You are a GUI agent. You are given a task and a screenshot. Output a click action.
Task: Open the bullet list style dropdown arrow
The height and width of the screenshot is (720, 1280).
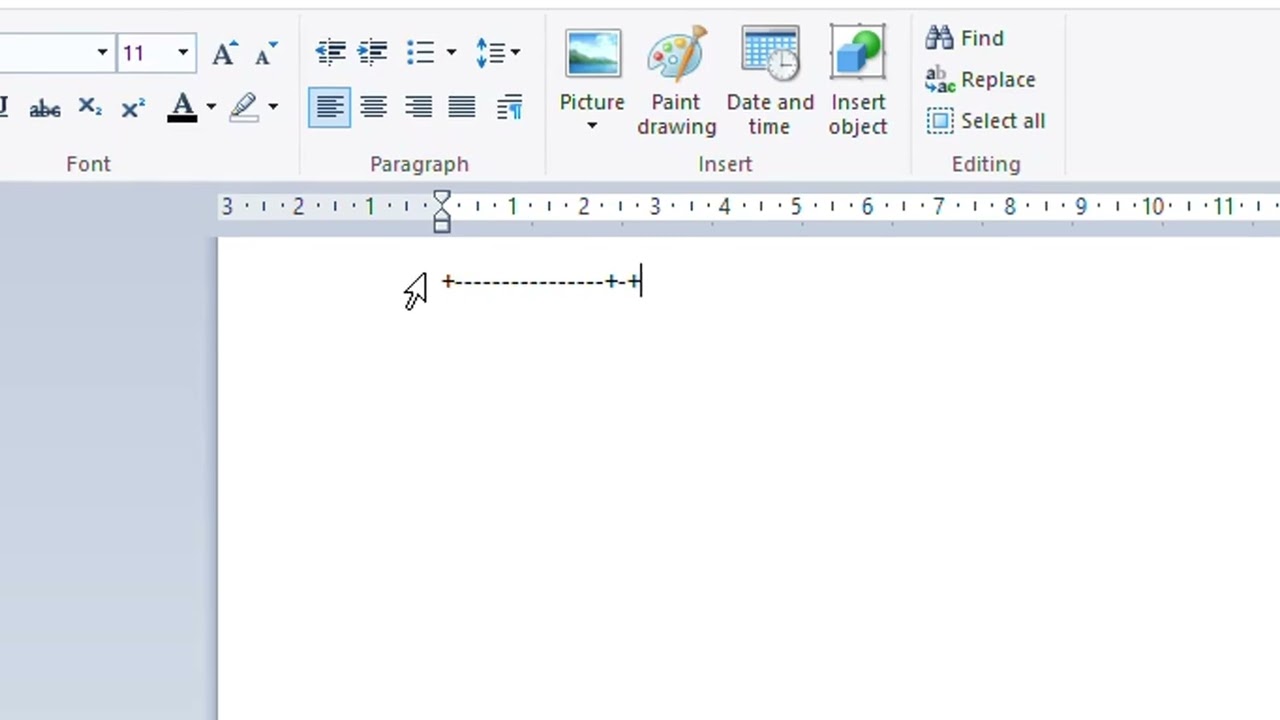tap(451, 52)
